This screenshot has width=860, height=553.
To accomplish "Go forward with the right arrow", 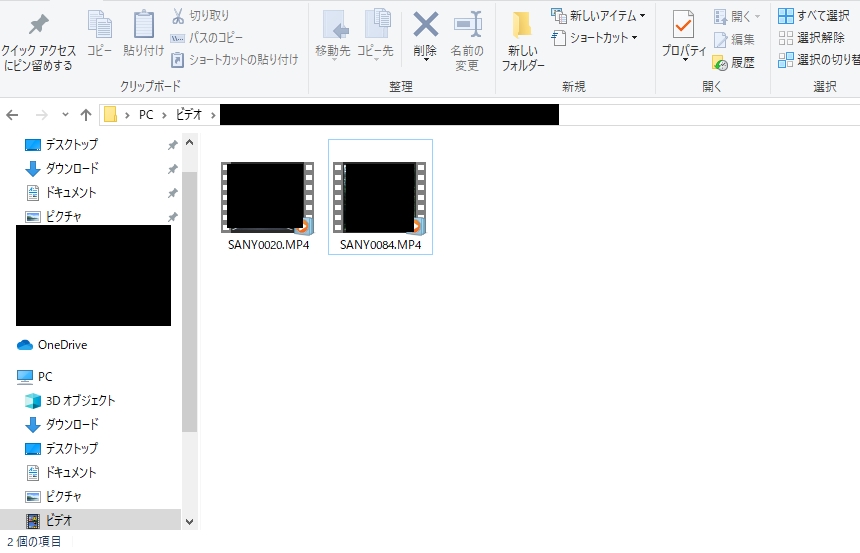I will 41,115.
